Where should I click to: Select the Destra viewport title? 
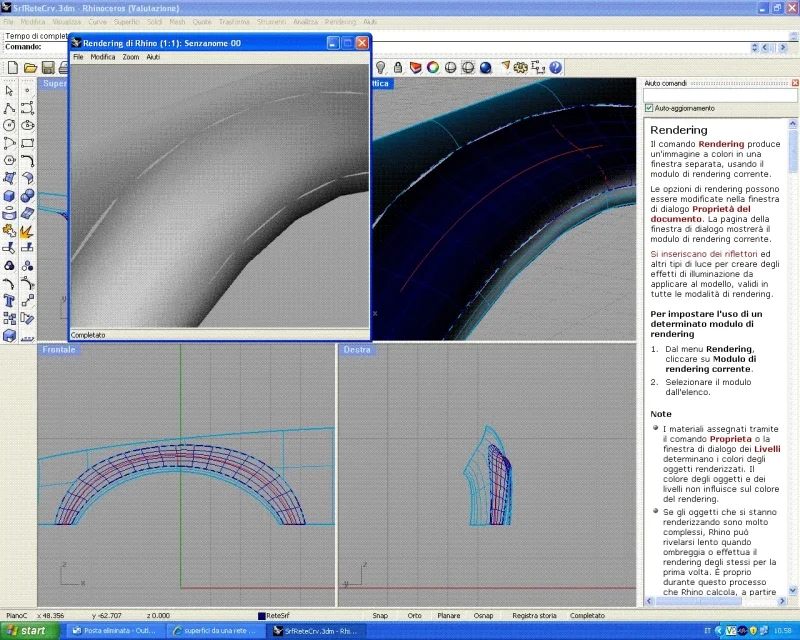click(357, 350)
